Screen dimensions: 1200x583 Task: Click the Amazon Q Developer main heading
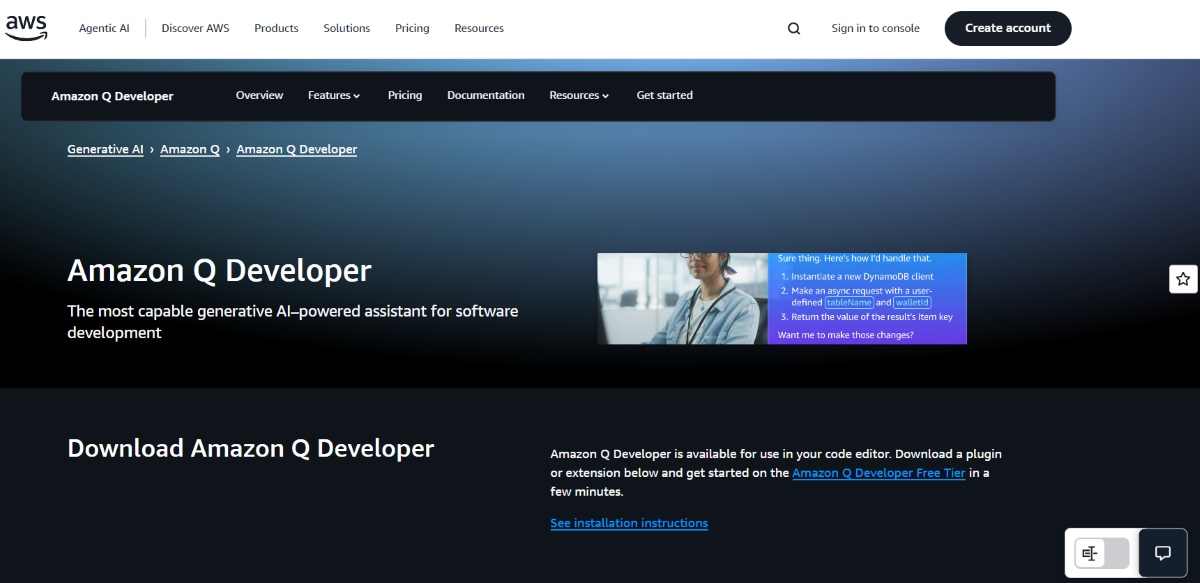tap(219, 270)
